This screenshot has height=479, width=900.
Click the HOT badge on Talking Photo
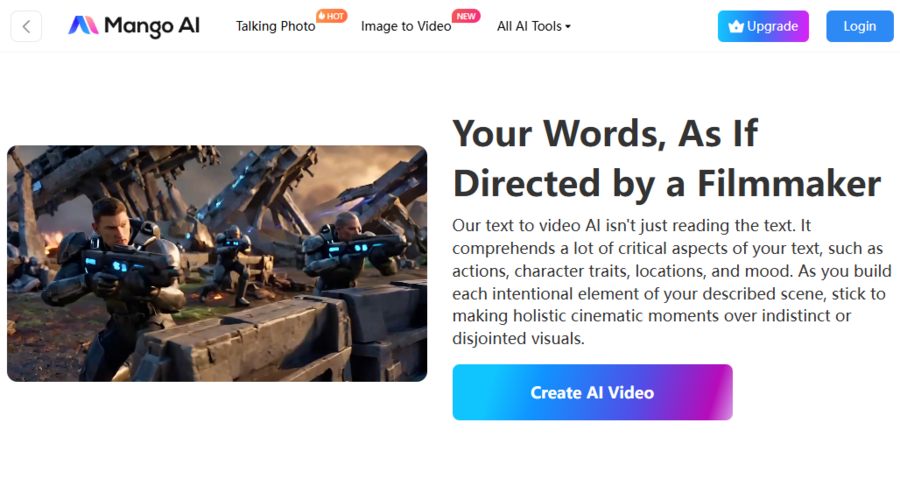pyautogui.click(x=331, y=16)
